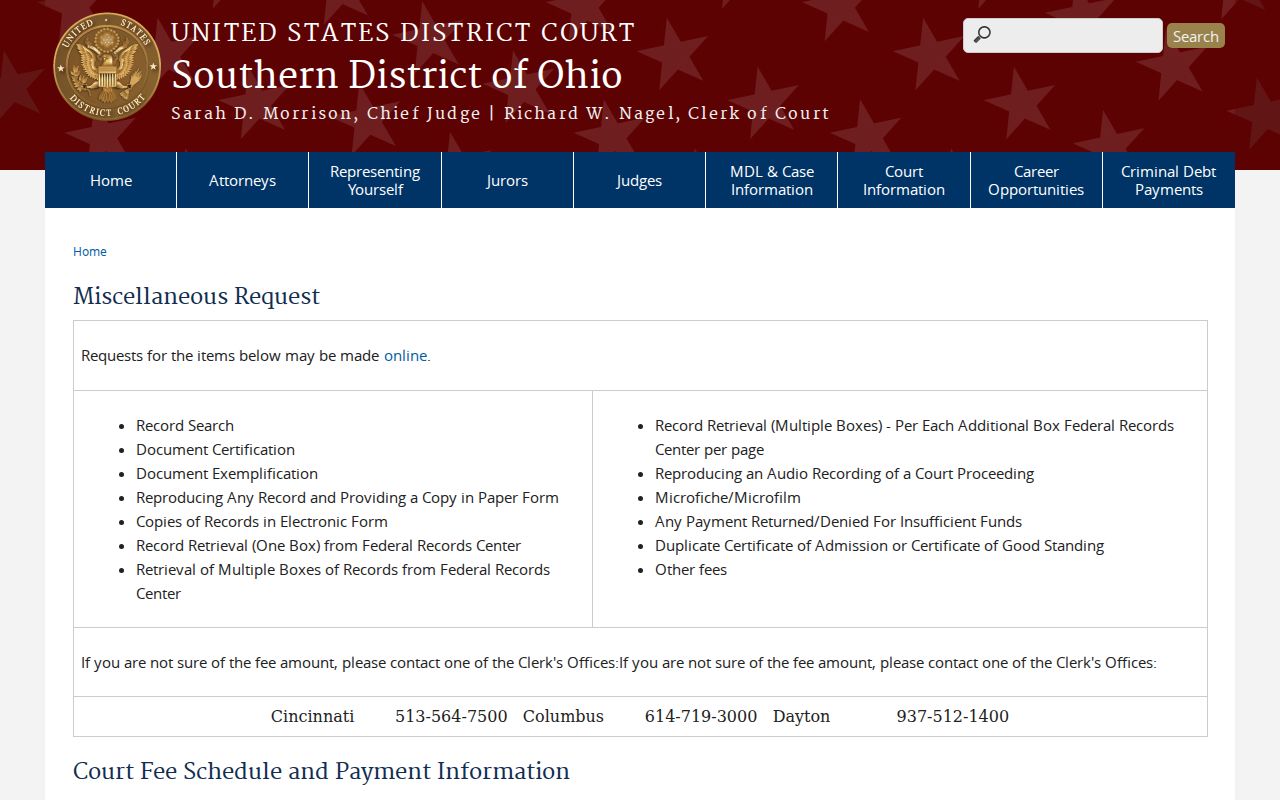Click the 'Document Certification' list item
Image resolution: width=1280 pixels, height=800 pixels.
pyautogui.click(x=216, y=449)
